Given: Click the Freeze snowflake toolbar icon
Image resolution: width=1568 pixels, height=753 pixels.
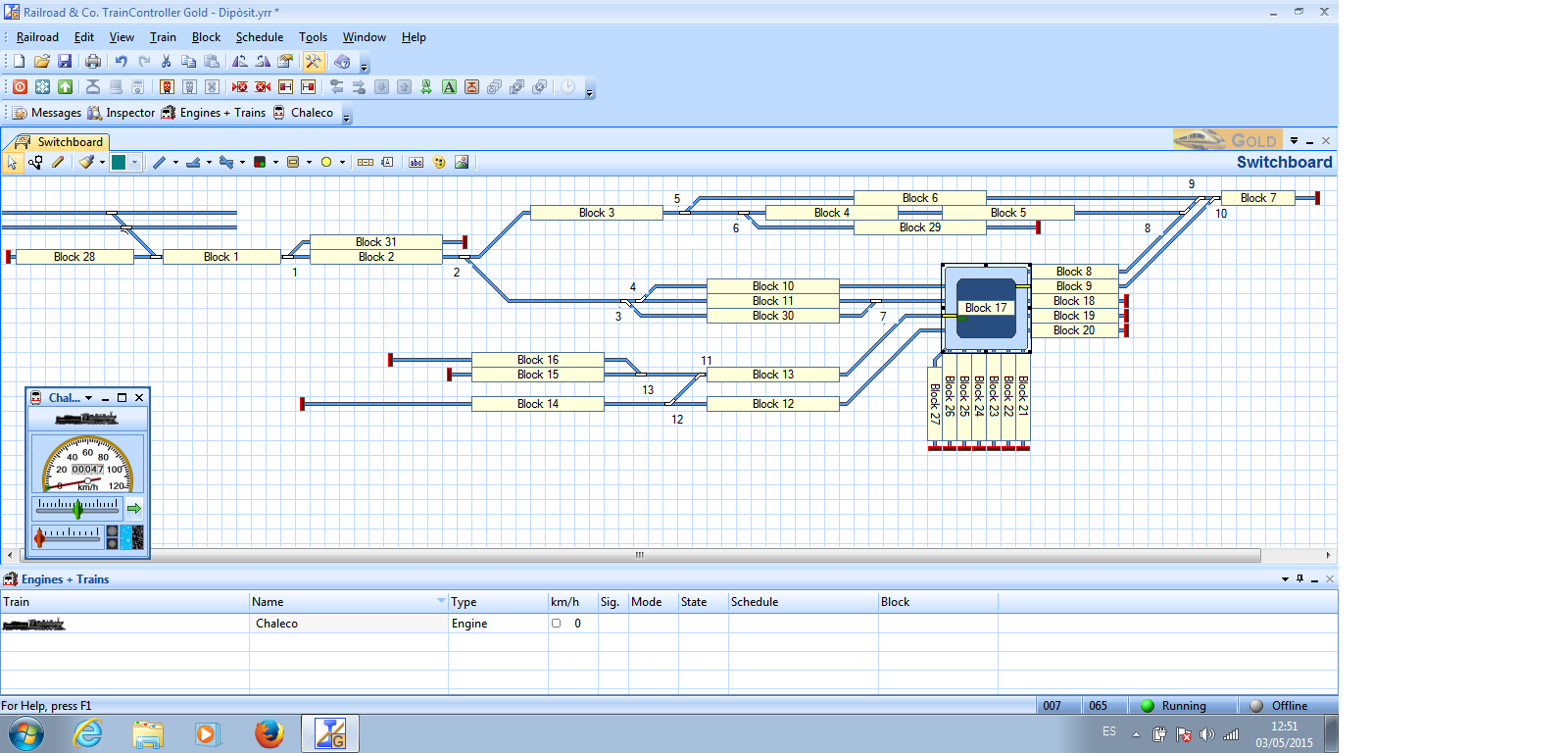Looking at the screenshot, I should [42, 87].
